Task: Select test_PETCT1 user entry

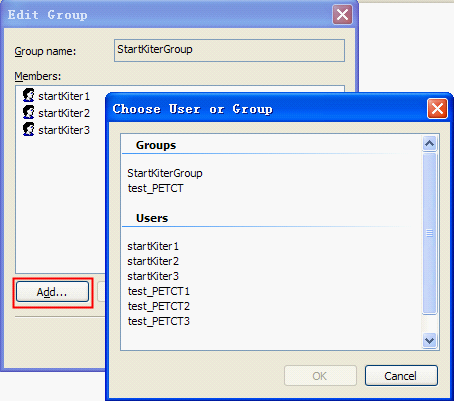Action: [x=159, y=291]
